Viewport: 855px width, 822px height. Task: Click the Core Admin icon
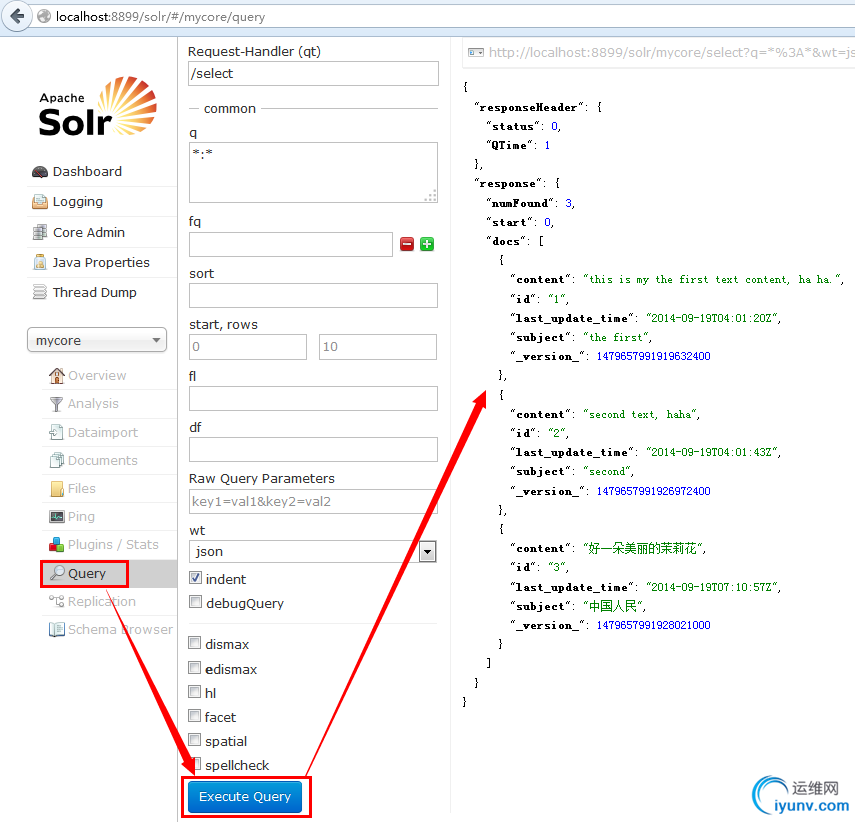(39, 232)
